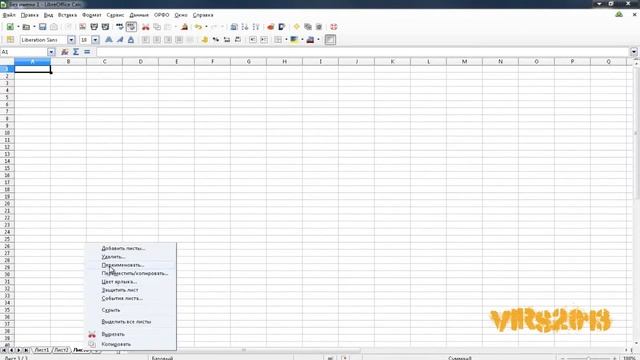Open the recent documents arrow beside Open

34,27
